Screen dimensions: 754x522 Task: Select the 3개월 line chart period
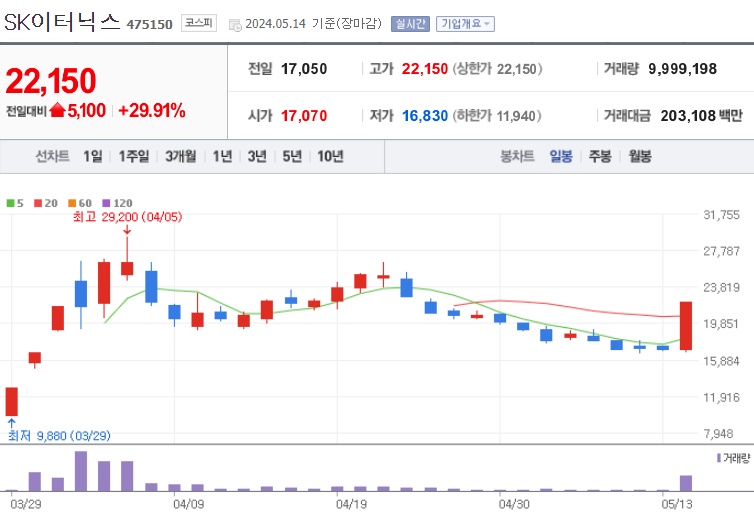[x=181, y=156]
